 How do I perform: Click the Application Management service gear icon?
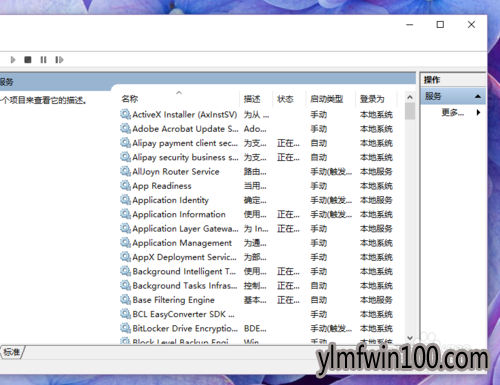[x=125, y=243]
